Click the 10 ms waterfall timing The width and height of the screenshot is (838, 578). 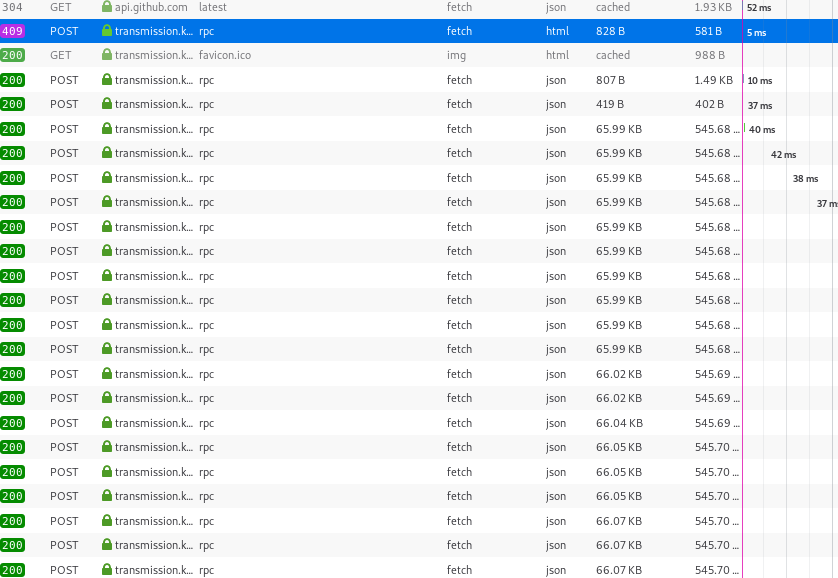tap(759, 81)
